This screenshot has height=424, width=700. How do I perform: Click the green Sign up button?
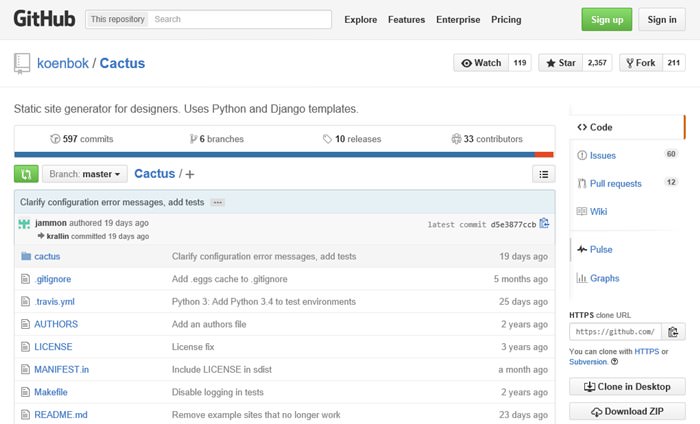pos(607,19)
